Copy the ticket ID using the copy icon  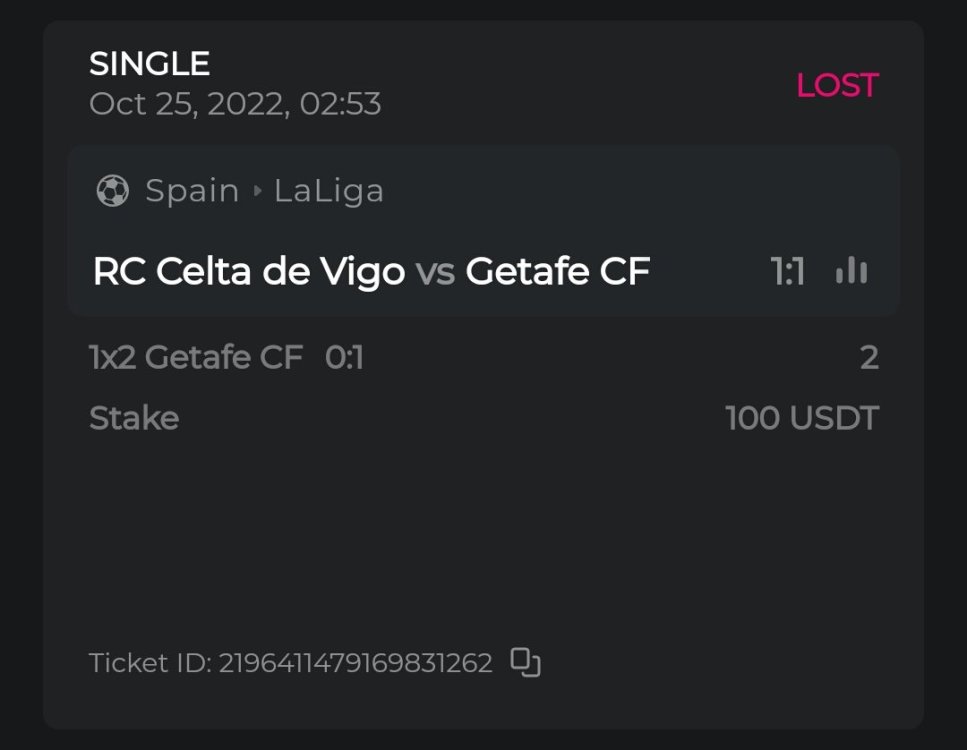coord(526,662)
